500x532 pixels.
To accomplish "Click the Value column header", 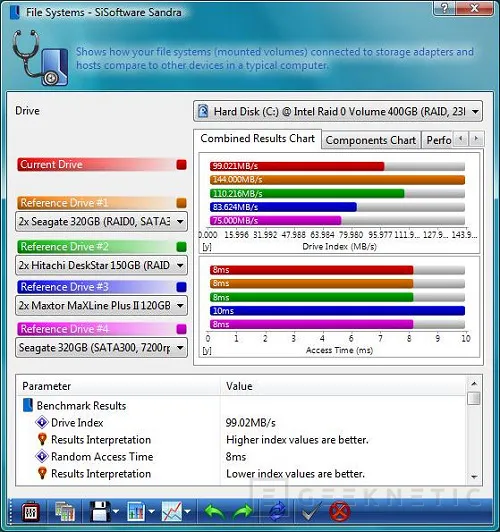I will (x=343, y=386).
